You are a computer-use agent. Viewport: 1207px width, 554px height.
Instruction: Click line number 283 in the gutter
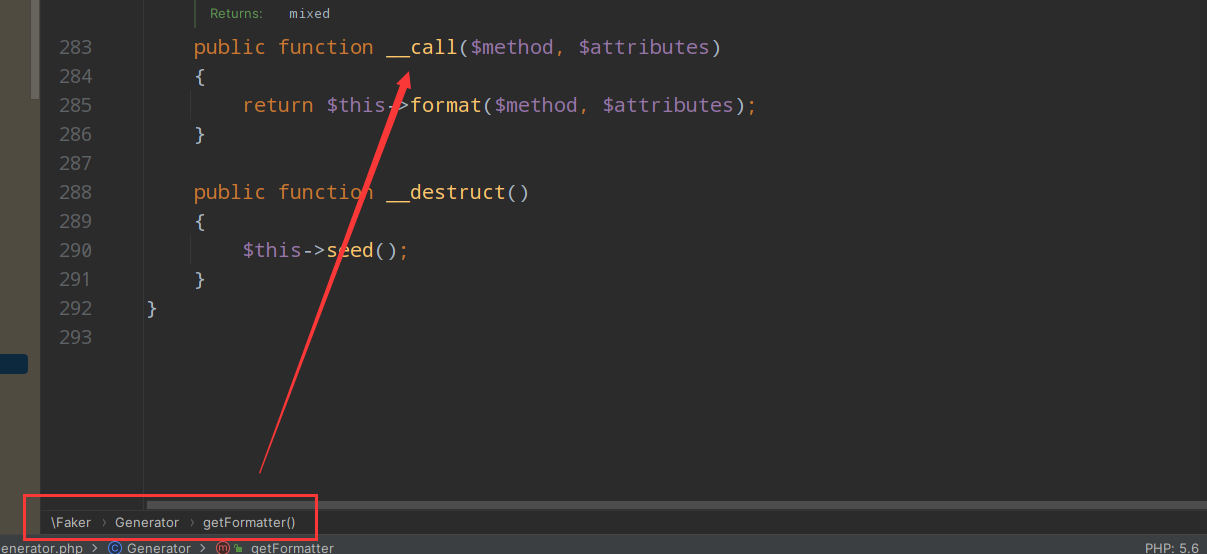pos(76,47)
